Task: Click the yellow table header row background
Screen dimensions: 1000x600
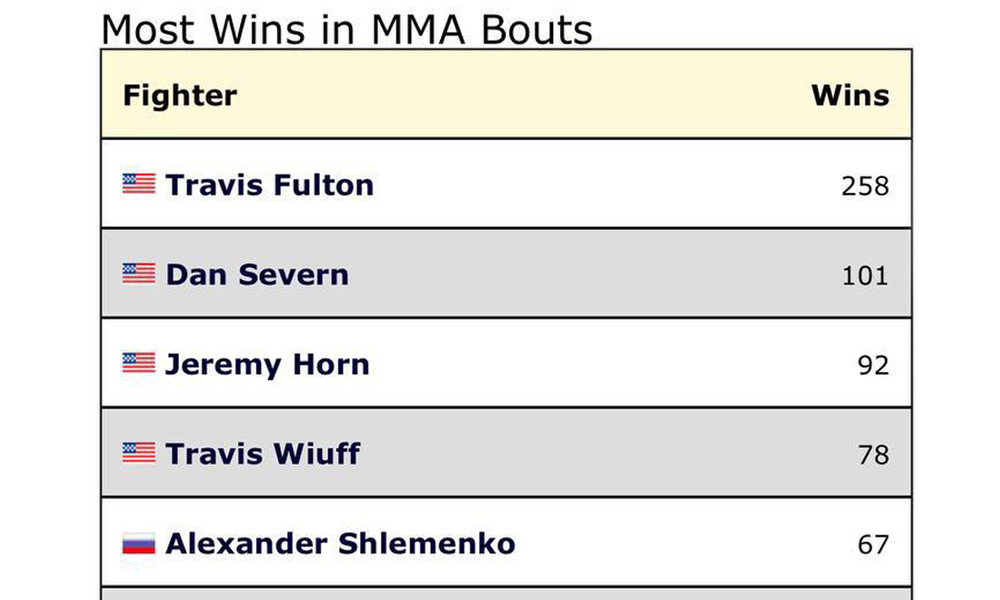Action: click(x=506, y=94)
